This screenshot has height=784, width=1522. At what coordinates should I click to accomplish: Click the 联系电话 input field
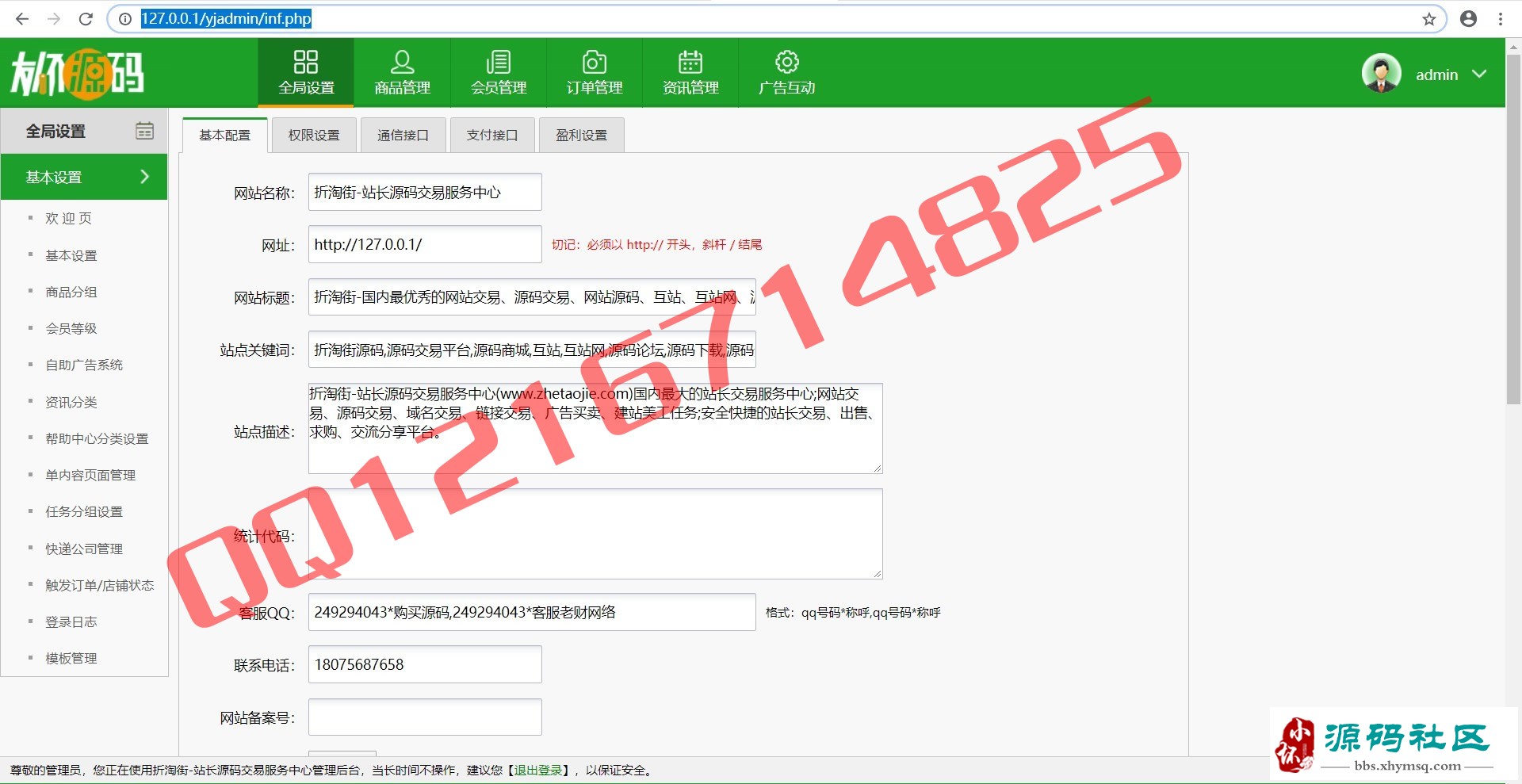click(x=425, y=664)
